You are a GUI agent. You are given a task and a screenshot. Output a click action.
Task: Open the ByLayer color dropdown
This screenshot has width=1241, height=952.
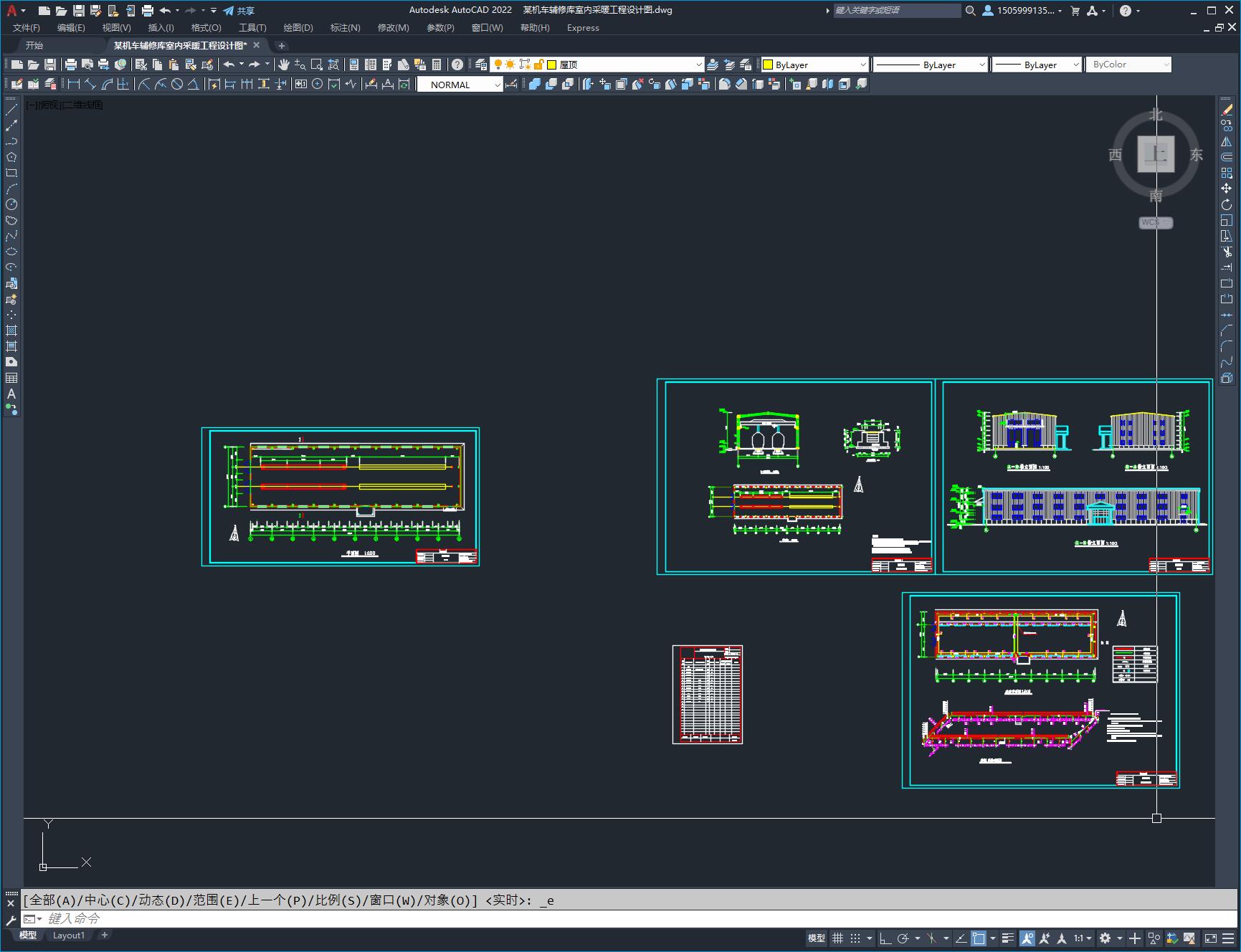pyautogui.click(x=814, y=65)
